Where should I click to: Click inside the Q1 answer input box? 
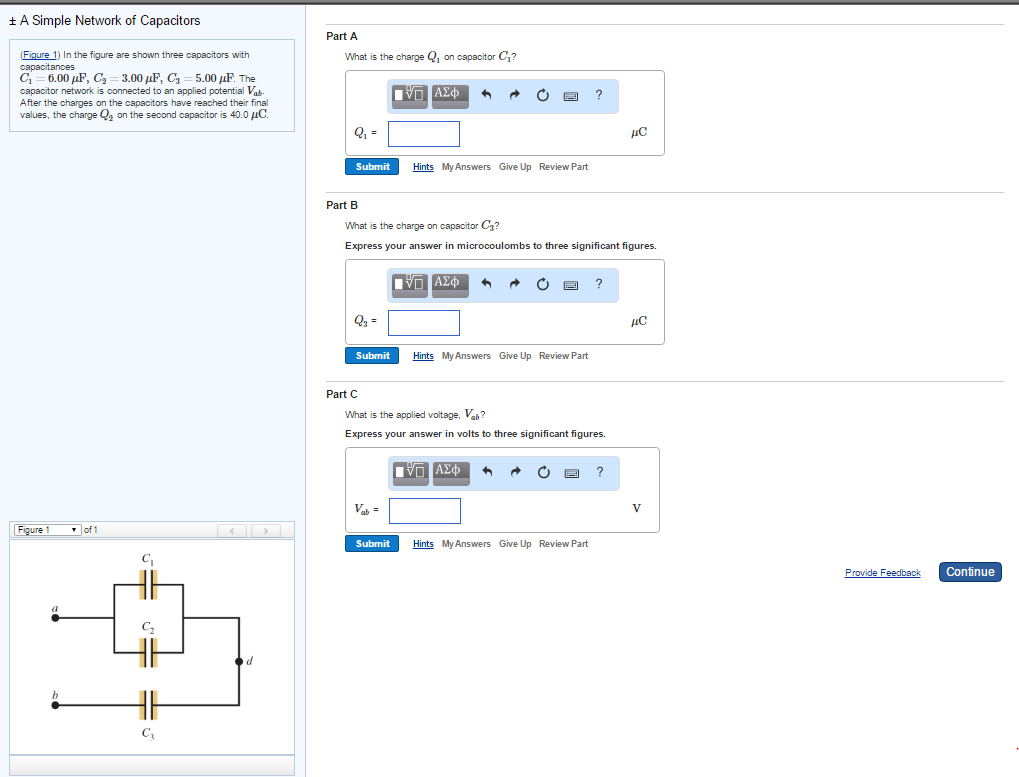(423, 132)
